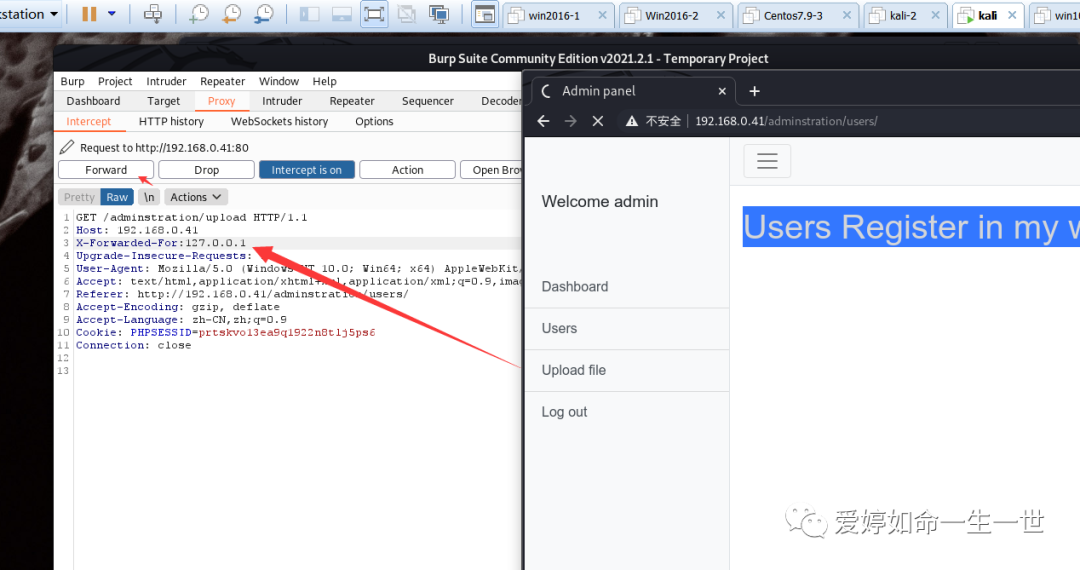Screen dimensions: 1080x570
Task: Switch to the Intruder tool tab
Action: pos(282,101)
